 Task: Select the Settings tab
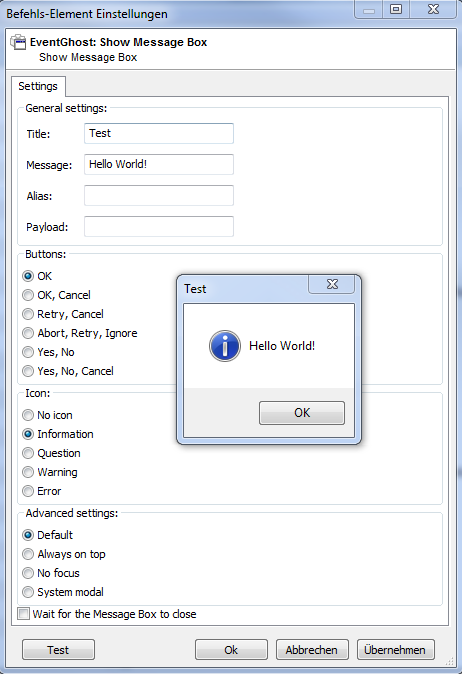pyautogui.click(x=38, y=86)
